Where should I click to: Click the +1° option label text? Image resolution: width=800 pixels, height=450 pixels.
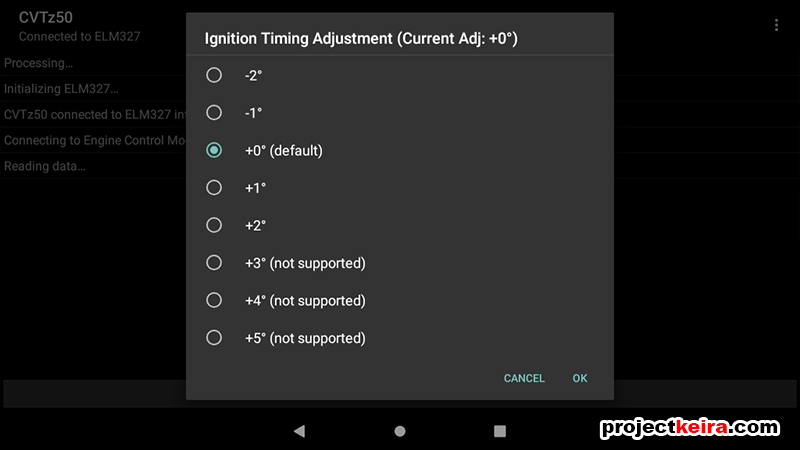tap(255, 188)
